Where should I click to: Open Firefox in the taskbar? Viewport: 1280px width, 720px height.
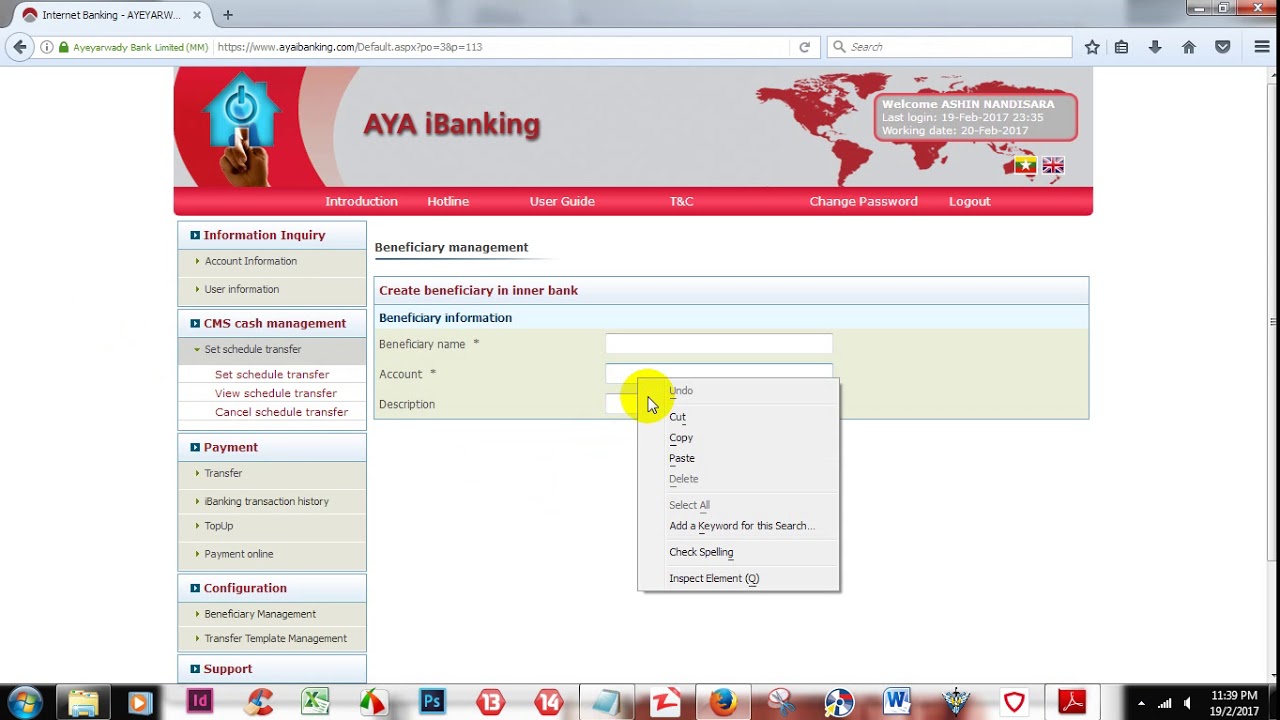[x=723, y=702]
